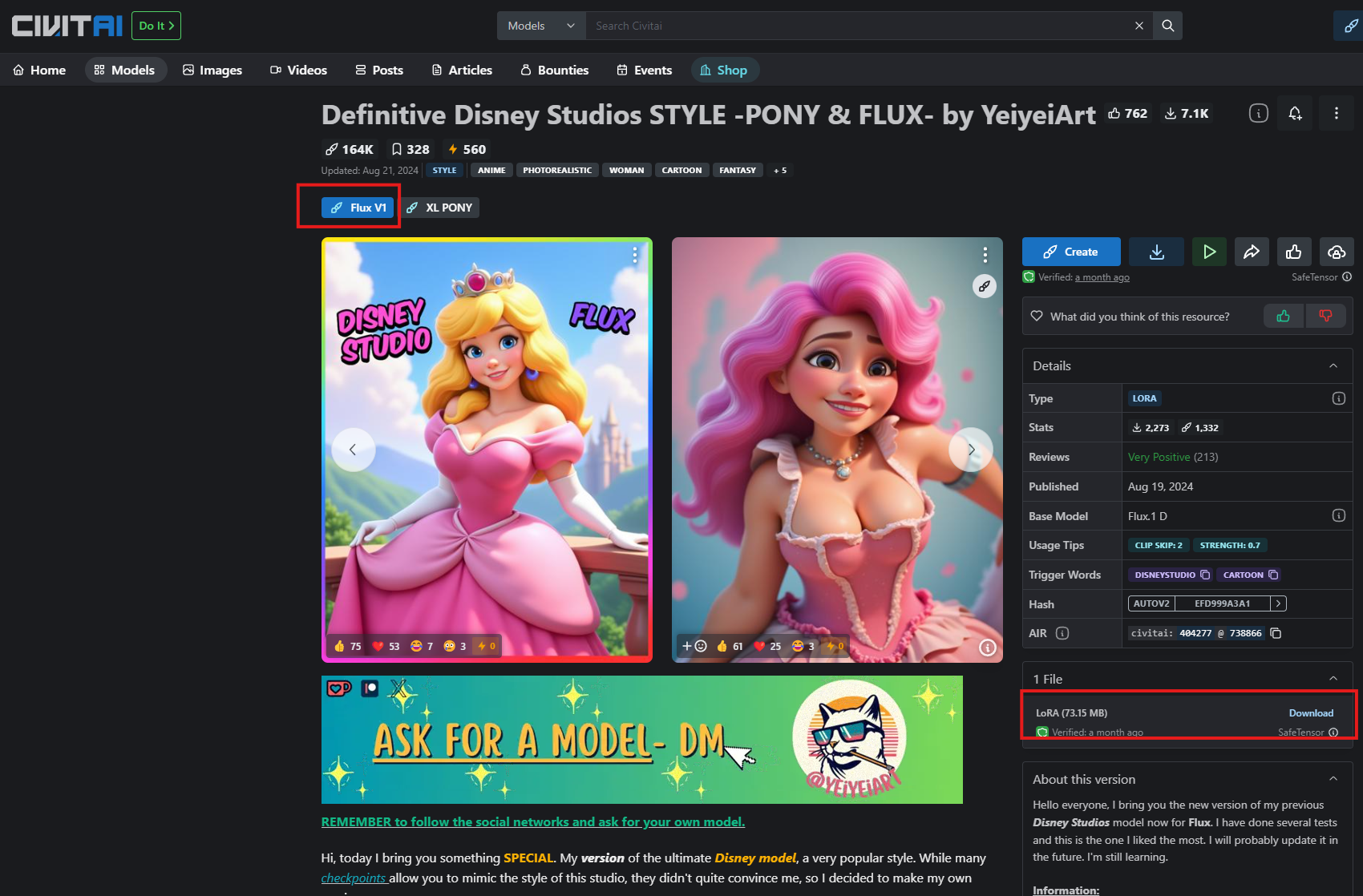
Task: Open the Events tab
Action: [x=645, y=70]
